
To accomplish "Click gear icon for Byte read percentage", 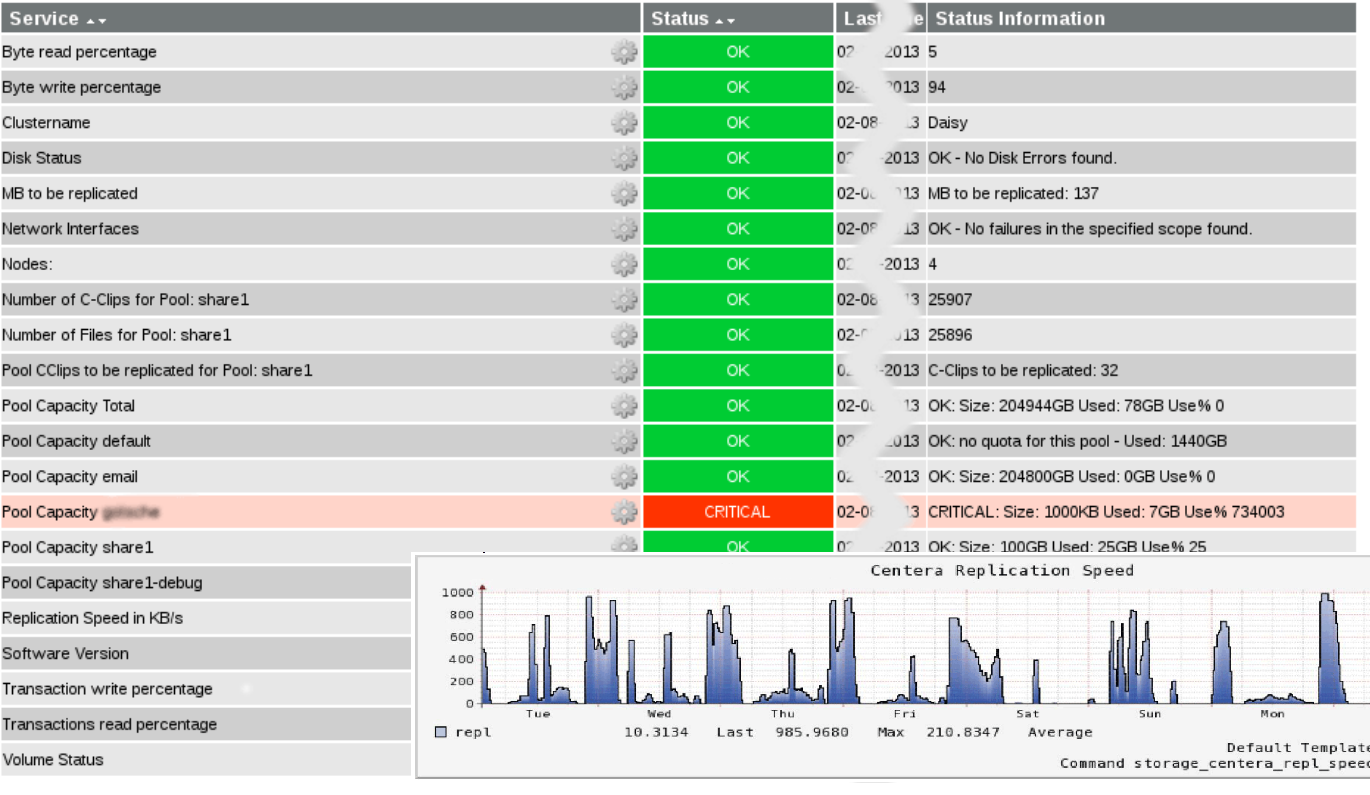I will (624, 53).
